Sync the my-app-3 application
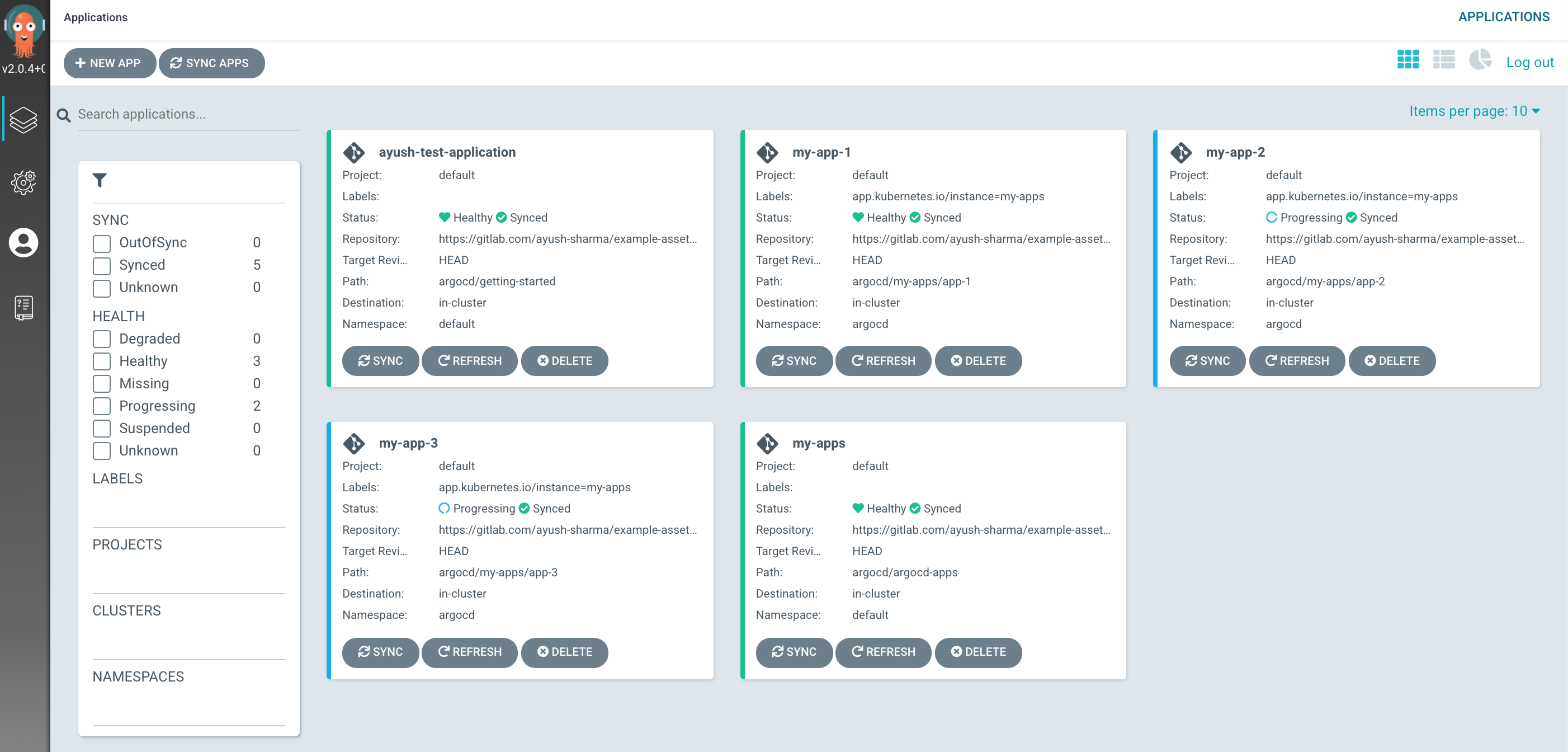 click(x=380, y=652)
